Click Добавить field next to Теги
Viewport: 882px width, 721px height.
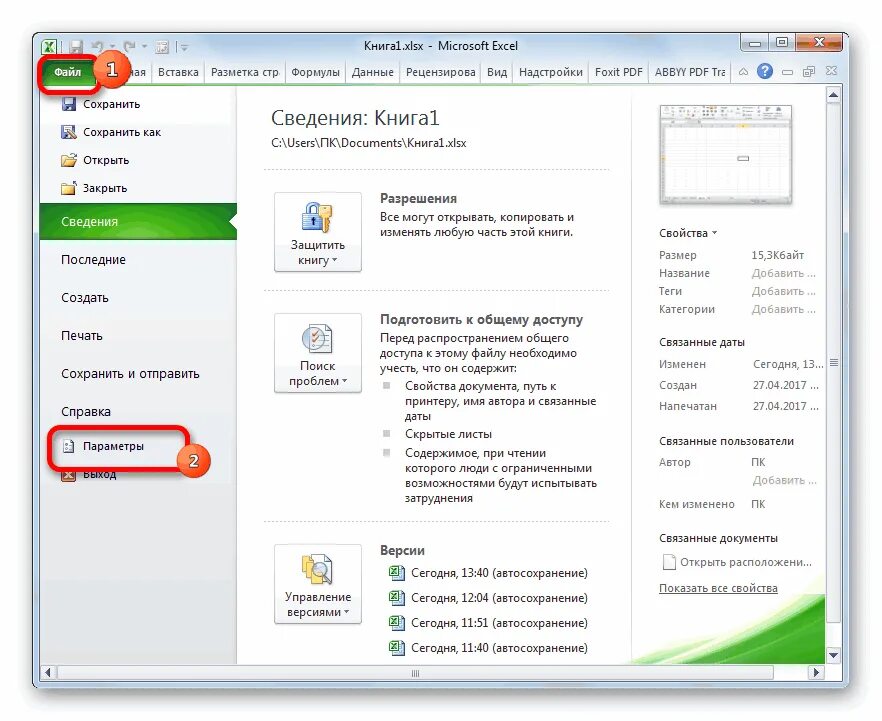pyautogui.click(x=783, y=291)
